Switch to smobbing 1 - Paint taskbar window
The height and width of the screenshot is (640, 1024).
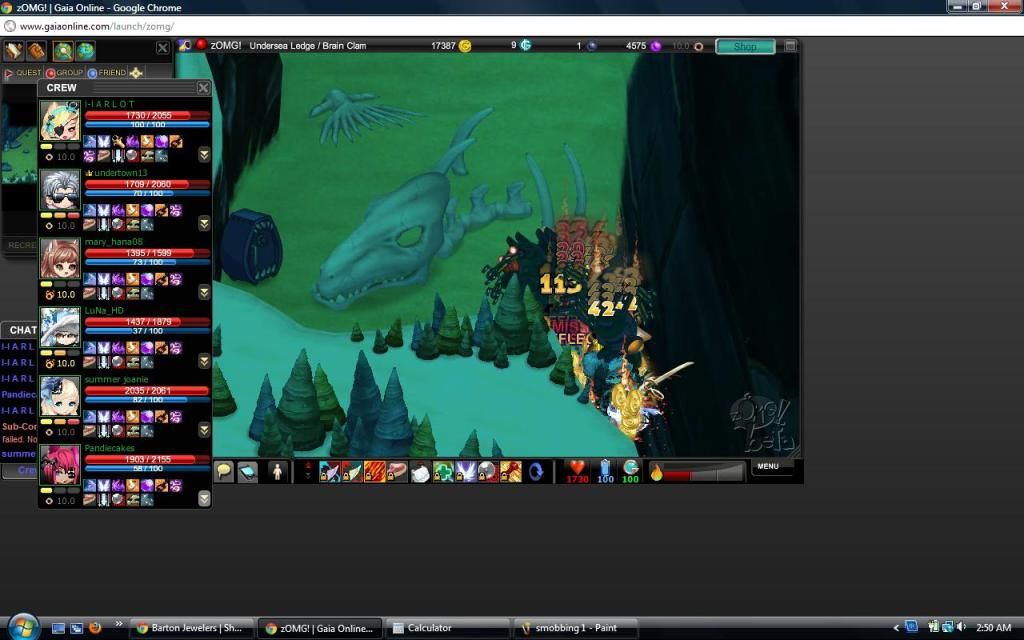[x=576, y=628]
